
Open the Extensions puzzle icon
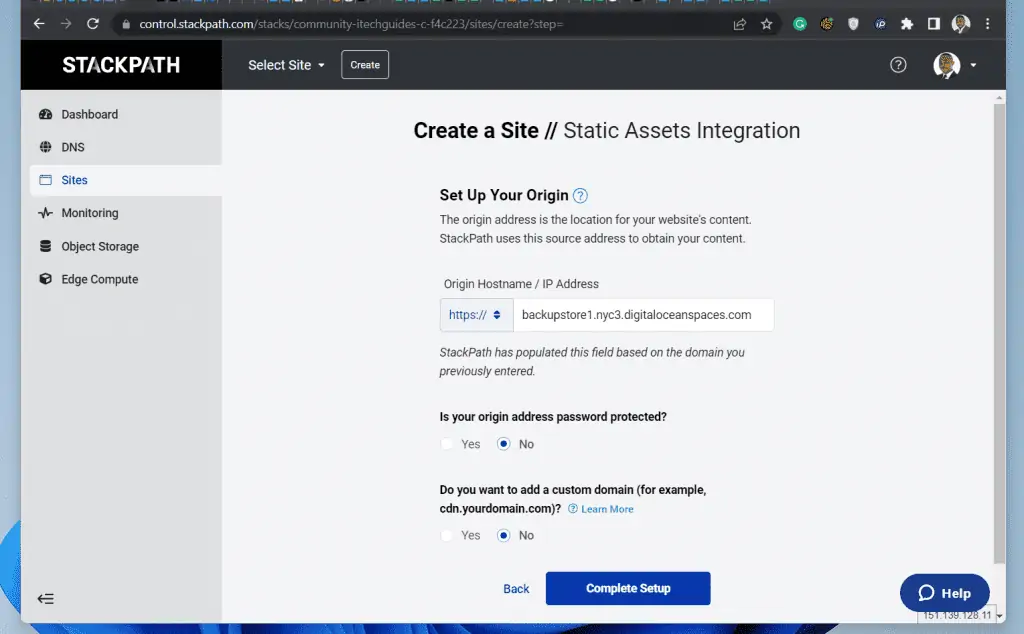click(x=907, y=24)
